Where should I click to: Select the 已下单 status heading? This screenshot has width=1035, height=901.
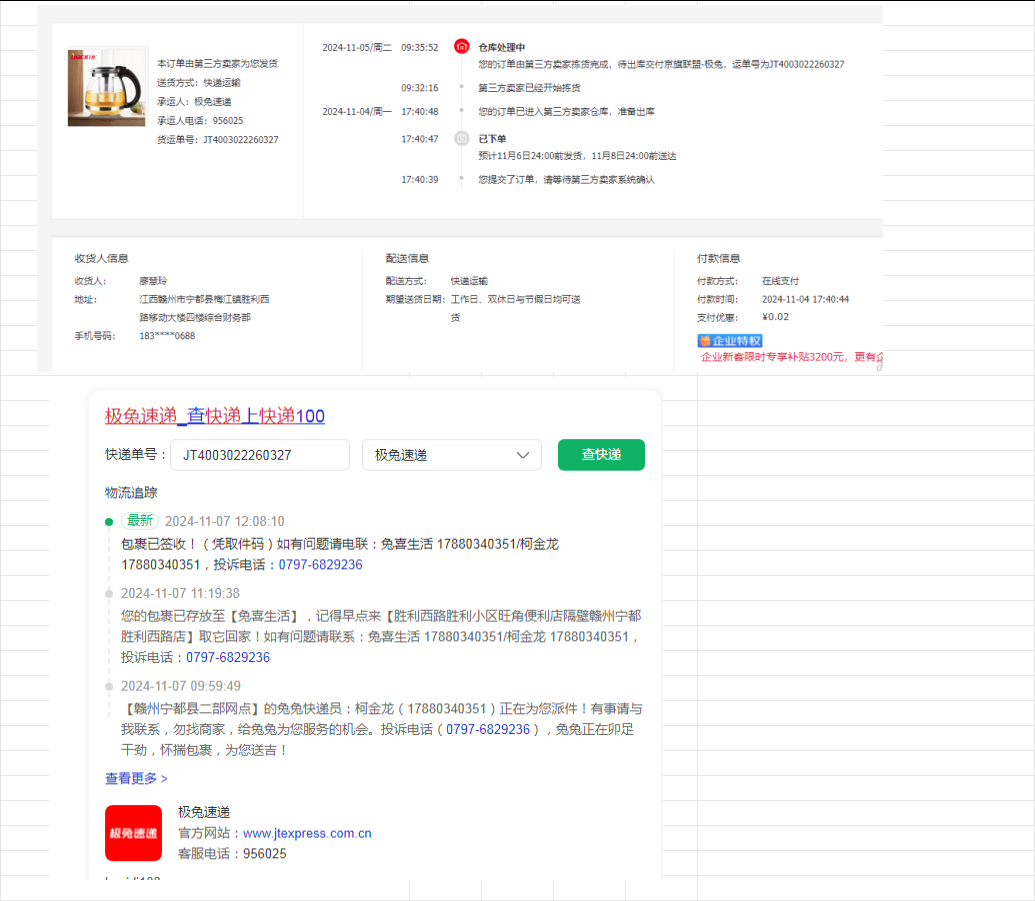click(x=492, y=139)
